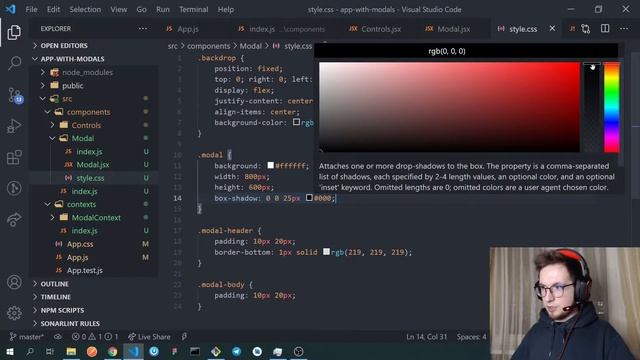Open the Help menu

(226, 9)
